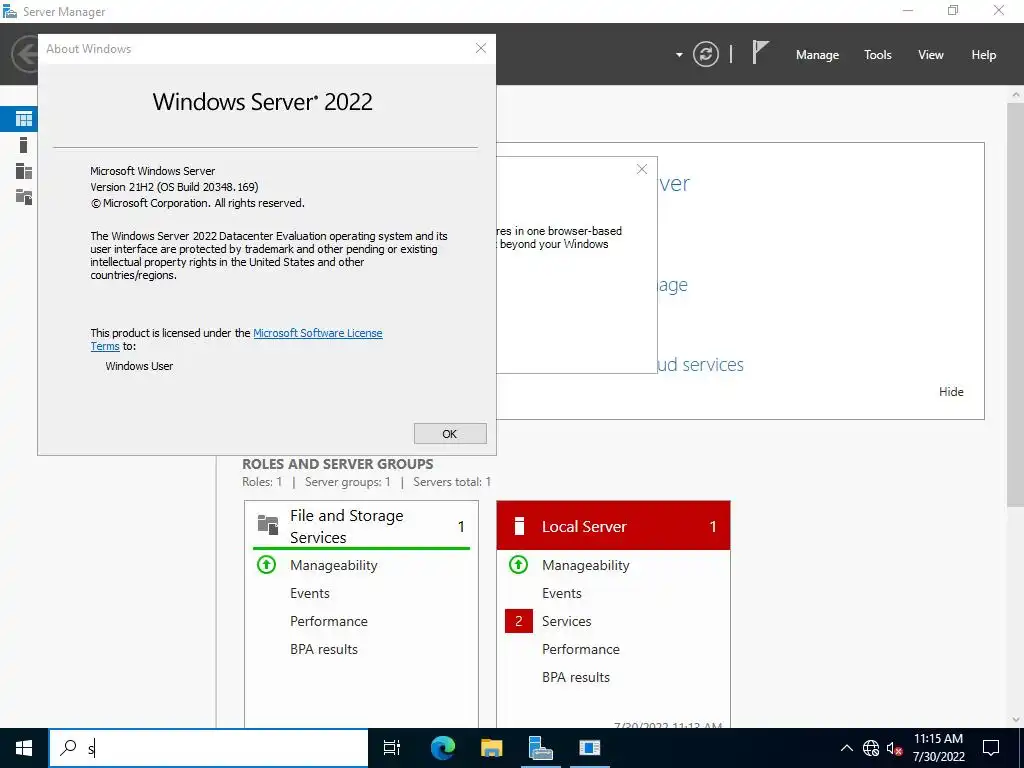Open the clock showing 11:15 AM

coord(938,748)
